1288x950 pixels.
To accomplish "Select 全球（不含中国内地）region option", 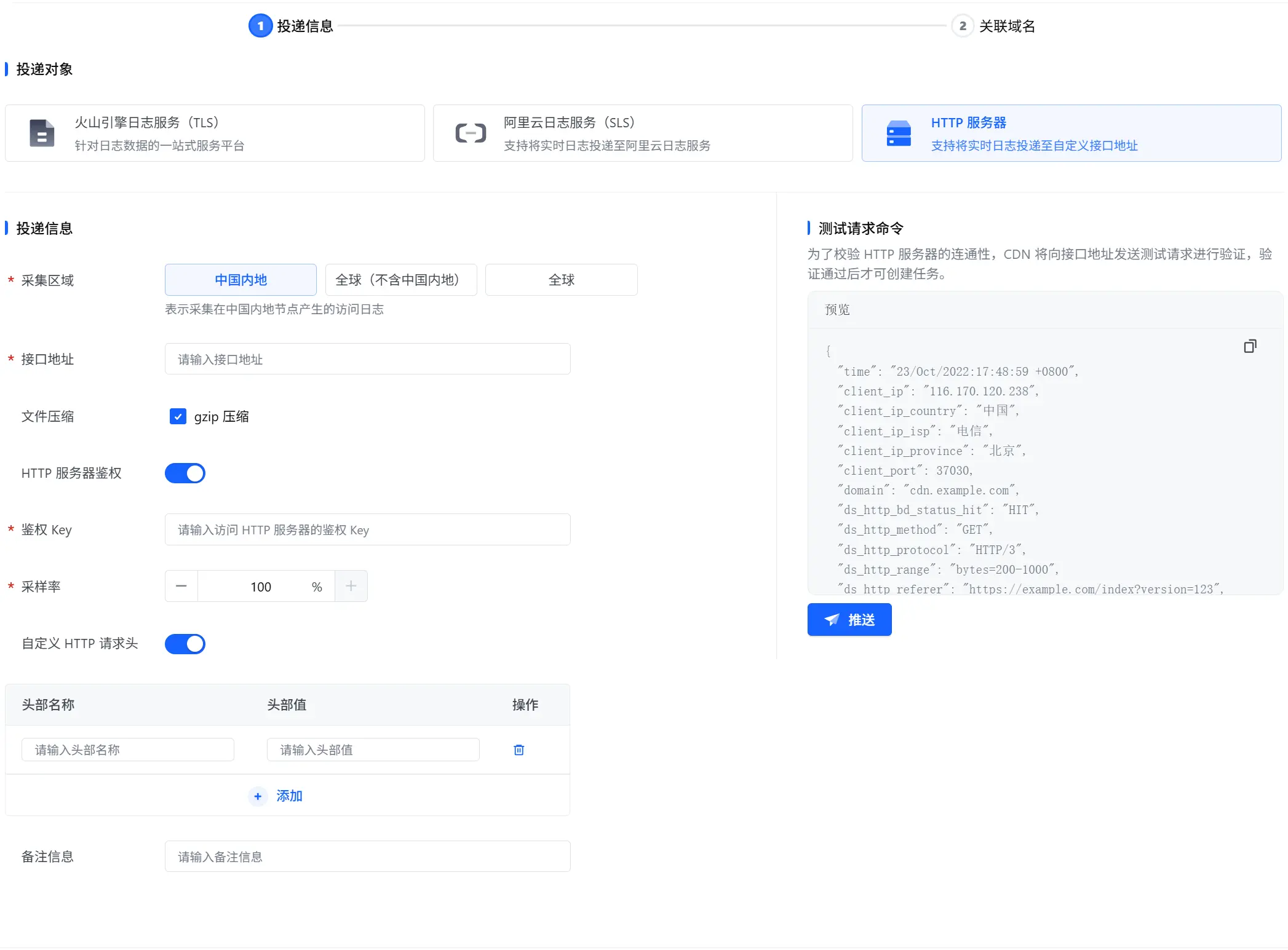I will pyautogui.click(x=401, y=280).
